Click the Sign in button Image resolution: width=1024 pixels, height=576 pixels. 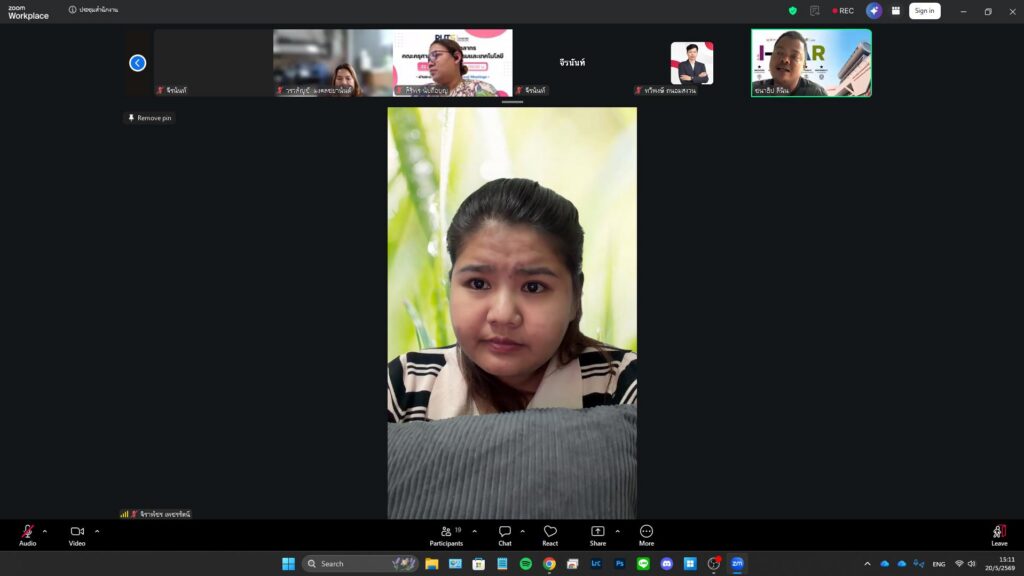click(925, 10)
